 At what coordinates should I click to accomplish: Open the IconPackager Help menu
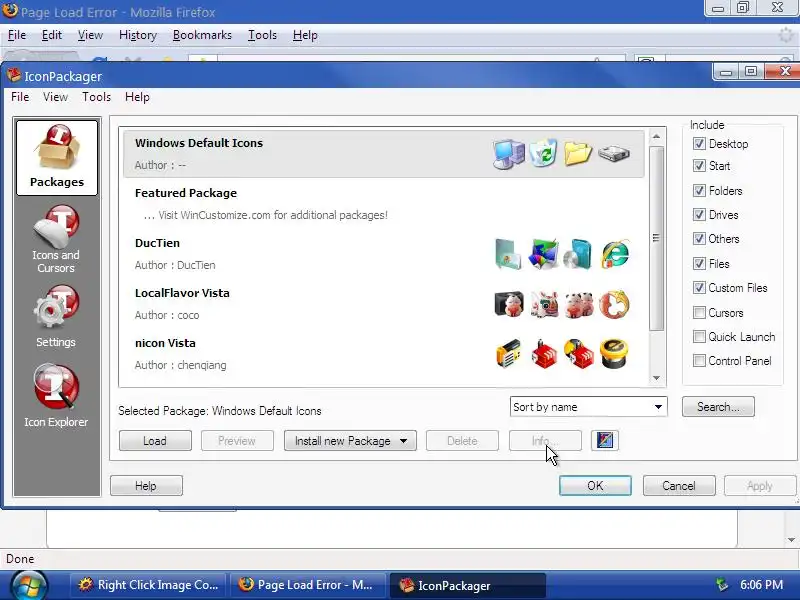(137, 97)
